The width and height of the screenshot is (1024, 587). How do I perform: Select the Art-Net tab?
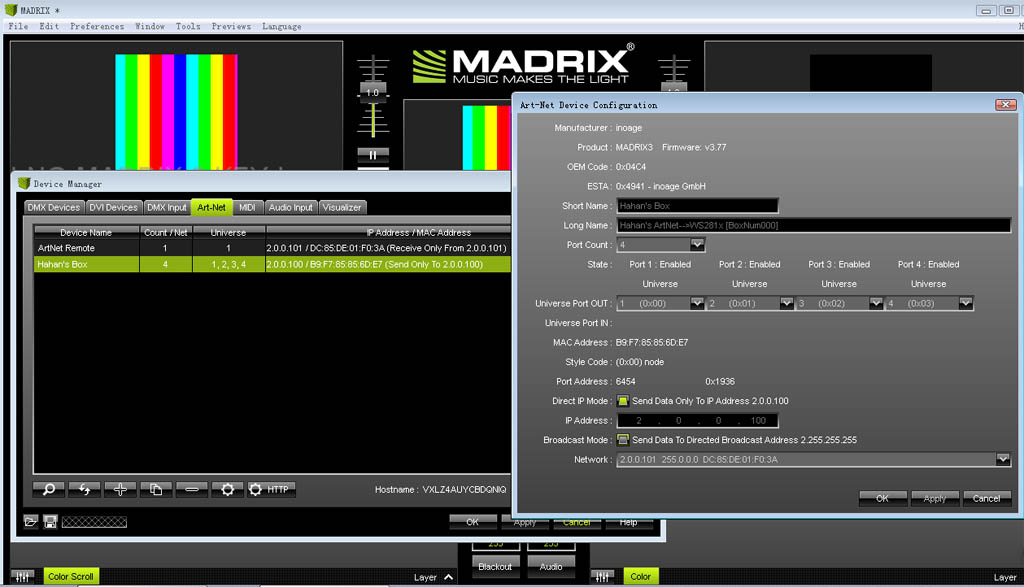[x=212, y=208]
